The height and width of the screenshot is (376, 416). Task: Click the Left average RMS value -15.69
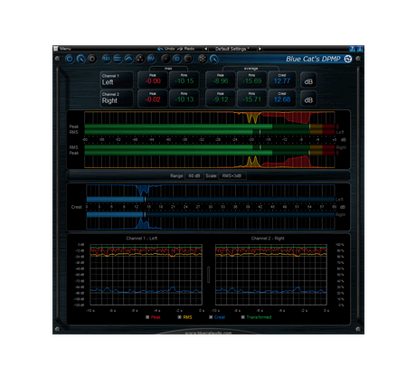coord(252,81)
